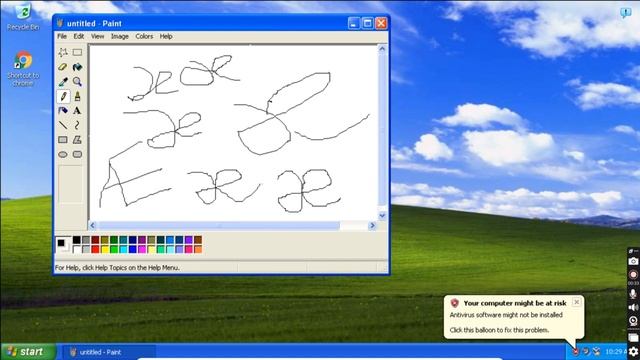The image size is (640, 360).
Task: Click the horizontal scrollbar left arrow
Action: pyautogui.click(x=93, y=225)
